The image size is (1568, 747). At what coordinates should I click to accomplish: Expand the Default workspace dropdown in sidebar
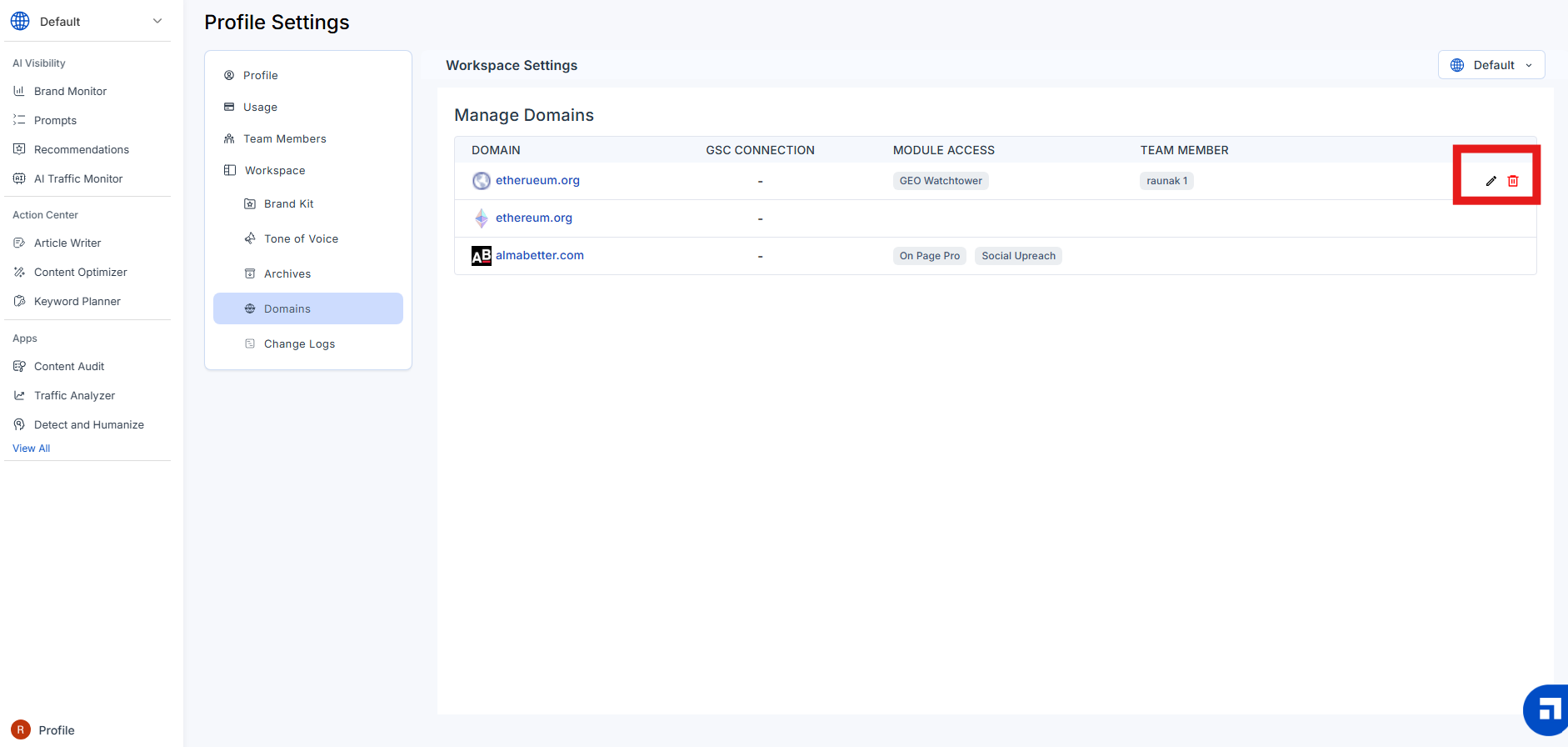(x=157, y=21)
